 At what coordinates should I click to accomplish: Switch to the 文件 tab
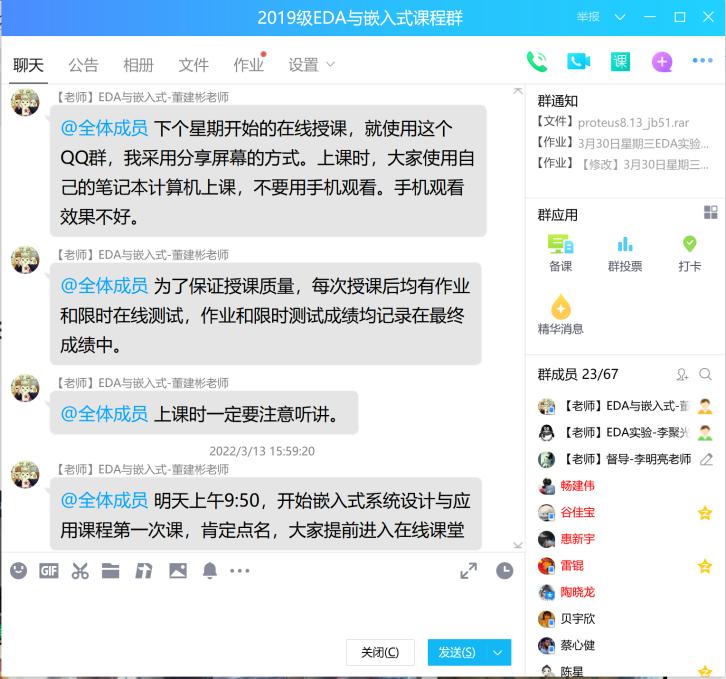[x=193, y=65]
